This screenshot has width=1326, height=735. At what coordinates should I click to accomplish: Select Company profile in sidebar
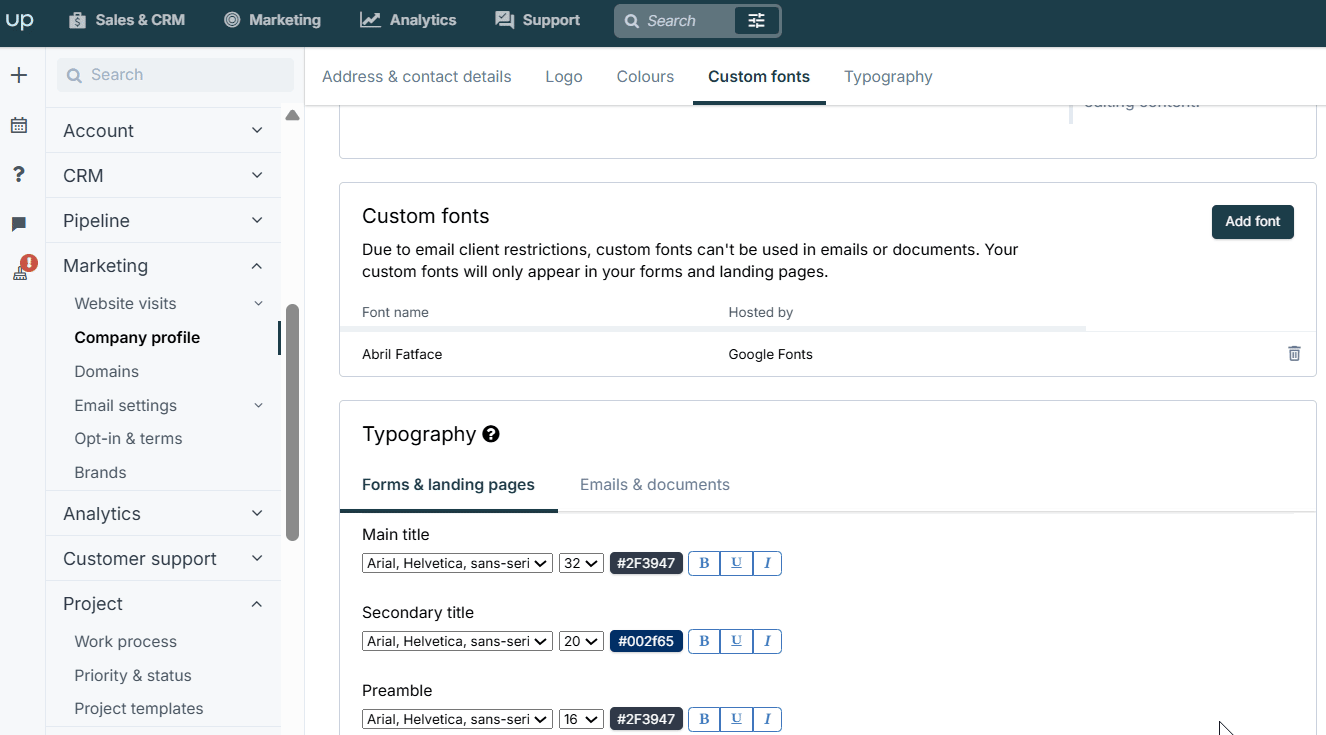point(137,337)
